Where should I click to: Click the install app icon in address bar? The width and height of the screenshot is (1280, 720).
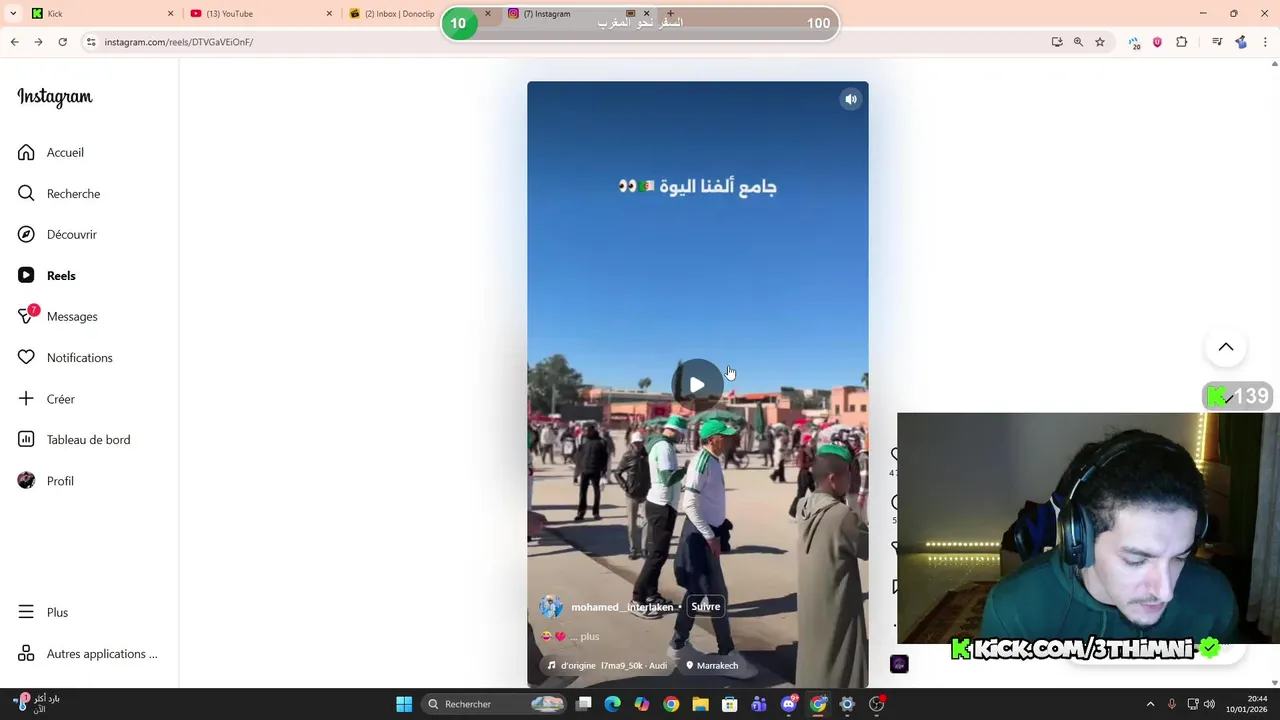pyautogui.click(x=1057, y=42)
